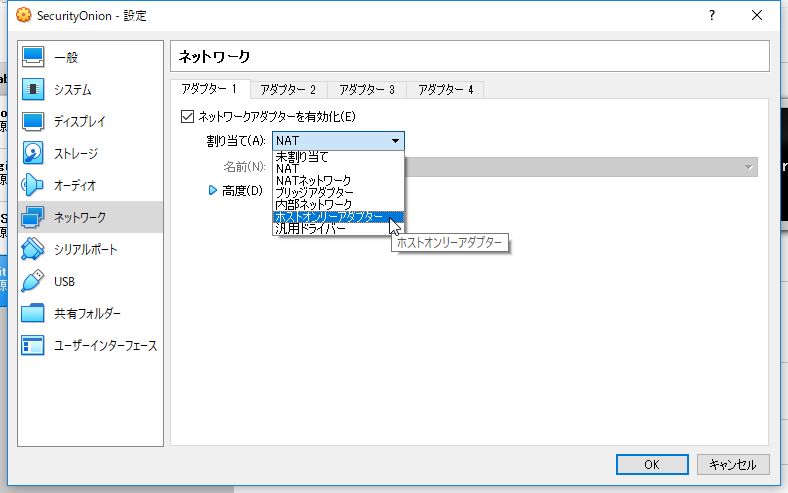This screenshot has width=788, height=493.
Task: Select the シリアルポート connector icon
Action: coord(33,249)
